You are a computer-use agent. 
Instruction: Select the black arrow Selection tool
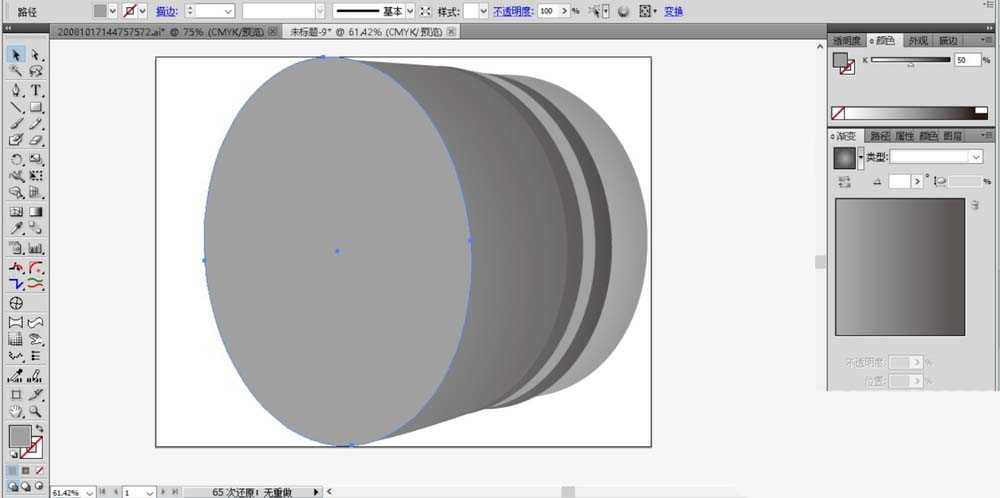point(16,55)
